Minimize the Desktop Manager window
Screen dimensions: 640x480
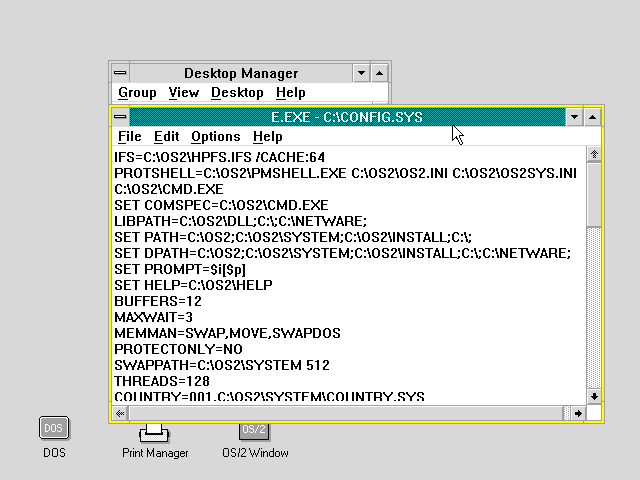(x=361, y=73)
